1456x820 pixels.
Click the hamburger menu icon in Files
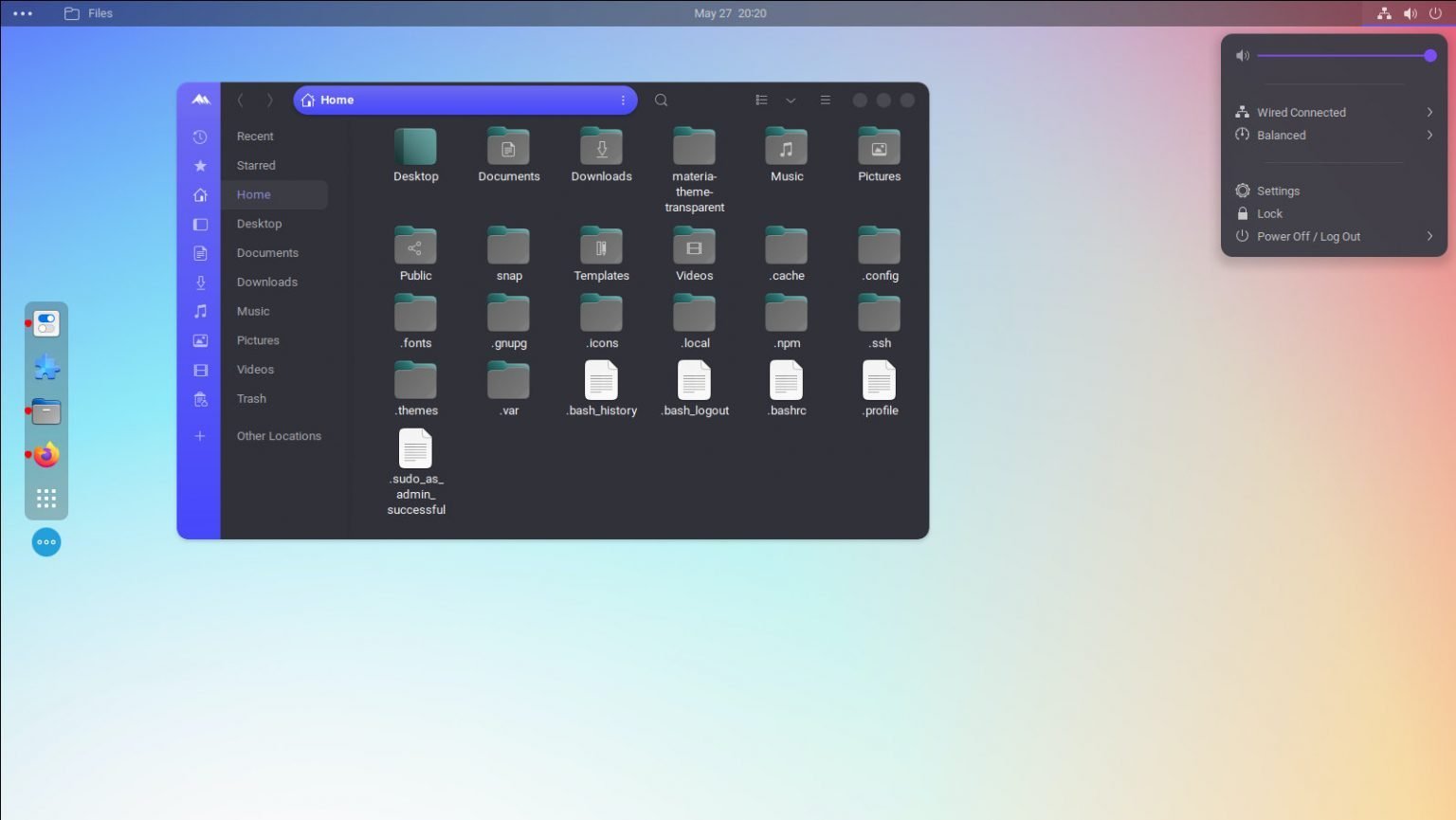tap(825, 100)
